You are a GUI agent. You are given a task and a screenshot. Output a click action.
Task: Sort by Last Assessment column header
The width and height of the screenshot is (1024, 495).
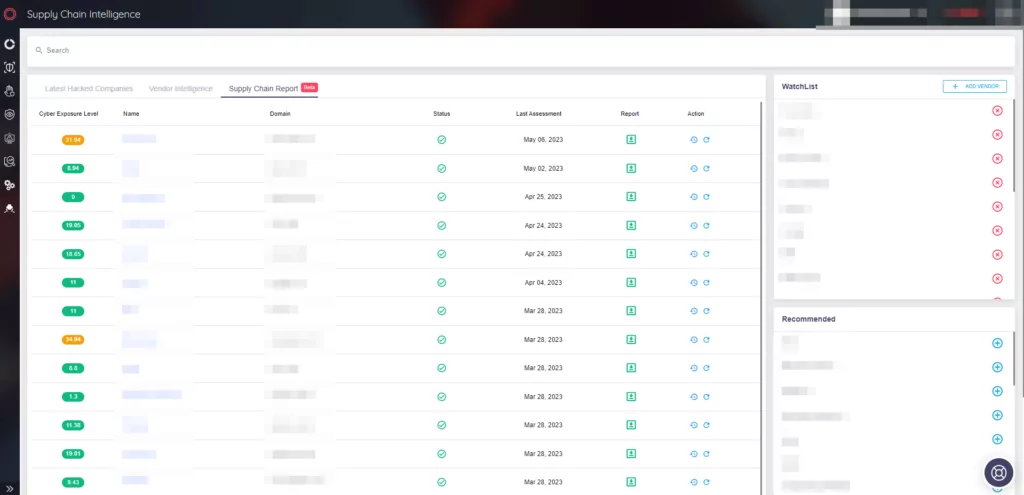pyautogui.click(x=539, y=114)
